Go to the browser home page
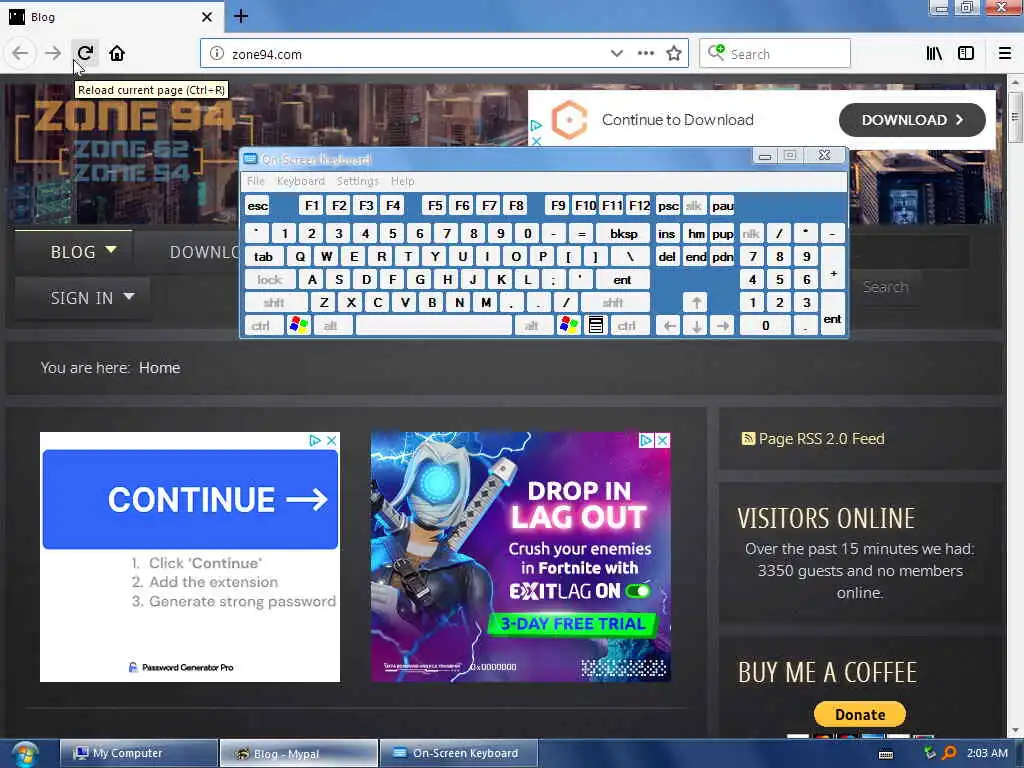The image size is (1024, 768). (x=117, y=54)
